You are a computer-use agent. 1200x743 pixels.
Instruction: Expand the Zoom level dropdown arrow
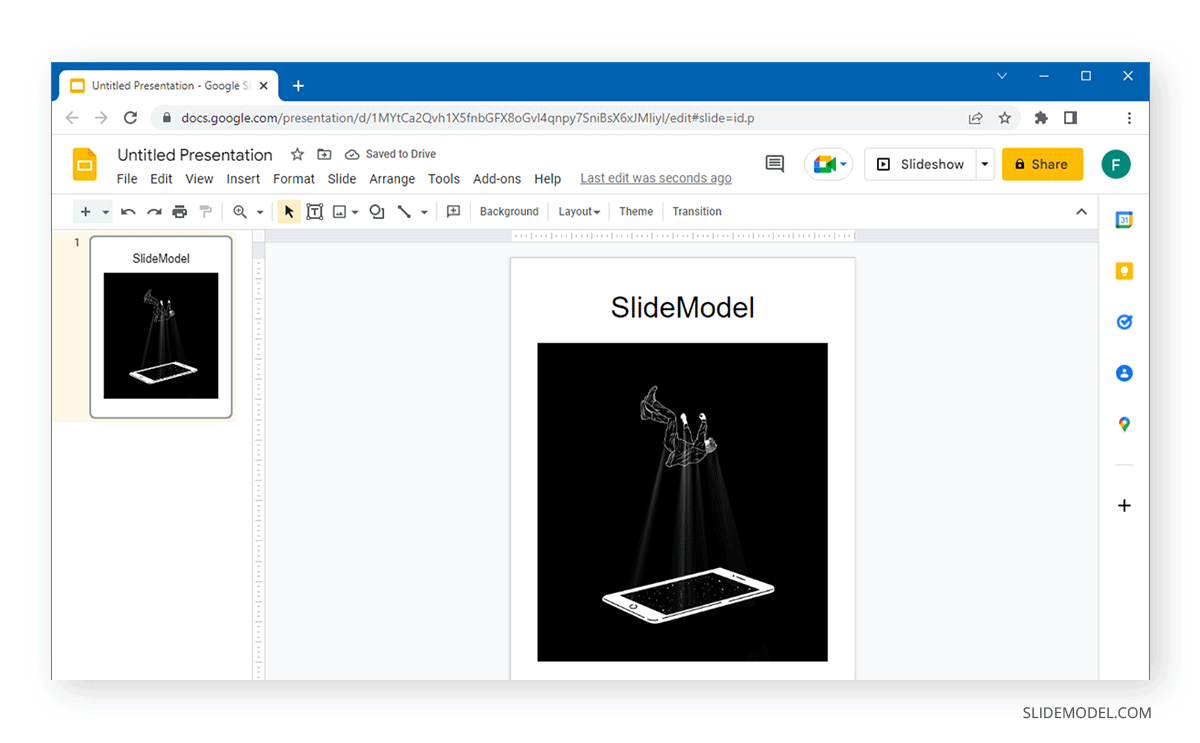coord(260,212)
